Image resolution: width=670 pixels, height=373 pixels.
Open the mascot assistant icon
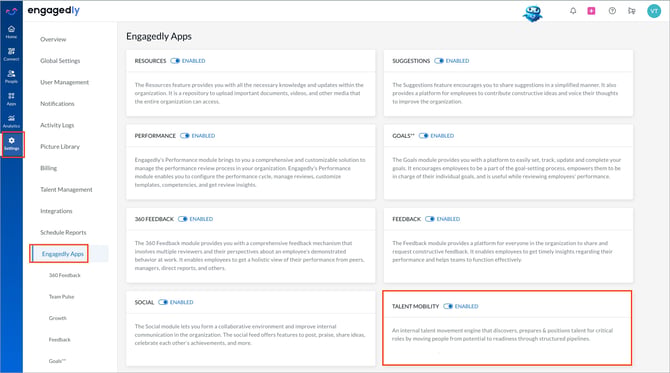point(532,13)
